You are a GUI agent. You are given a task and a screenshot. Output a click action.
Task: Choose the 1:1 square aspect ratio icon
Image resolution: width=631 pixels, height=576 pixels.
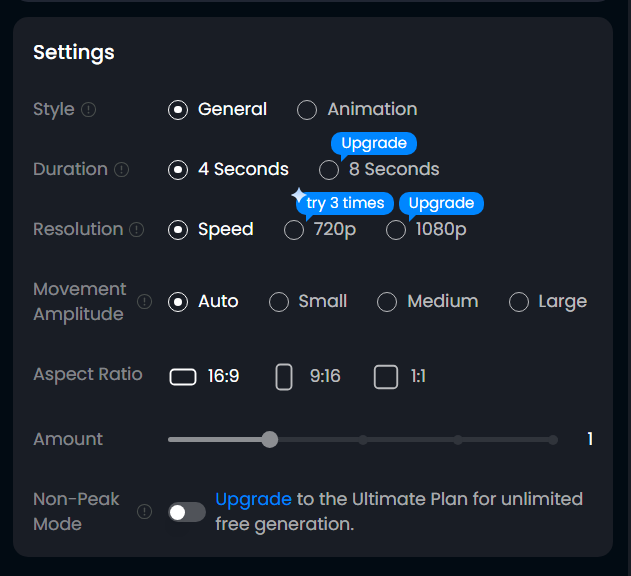pos(386,377)
